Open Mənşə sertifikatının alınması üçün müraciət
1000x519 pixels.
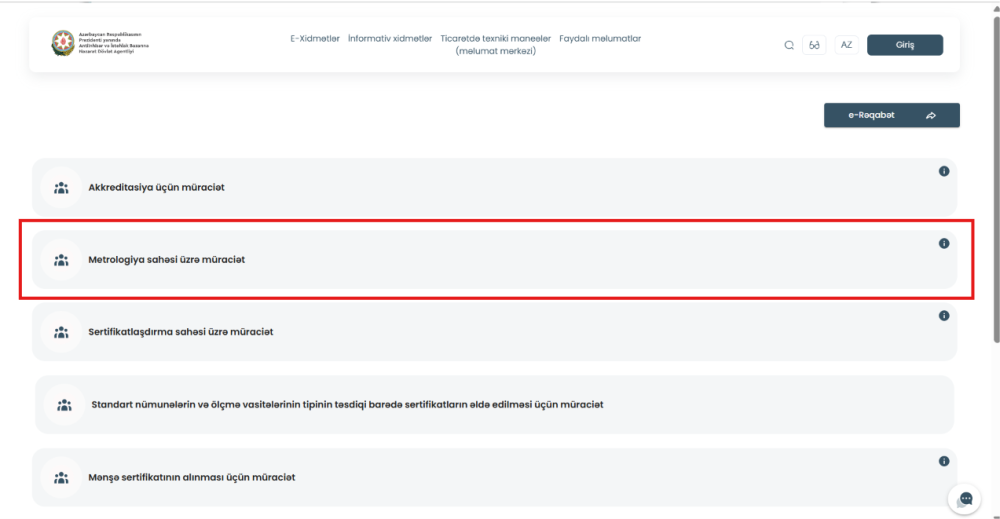point(494,477)
